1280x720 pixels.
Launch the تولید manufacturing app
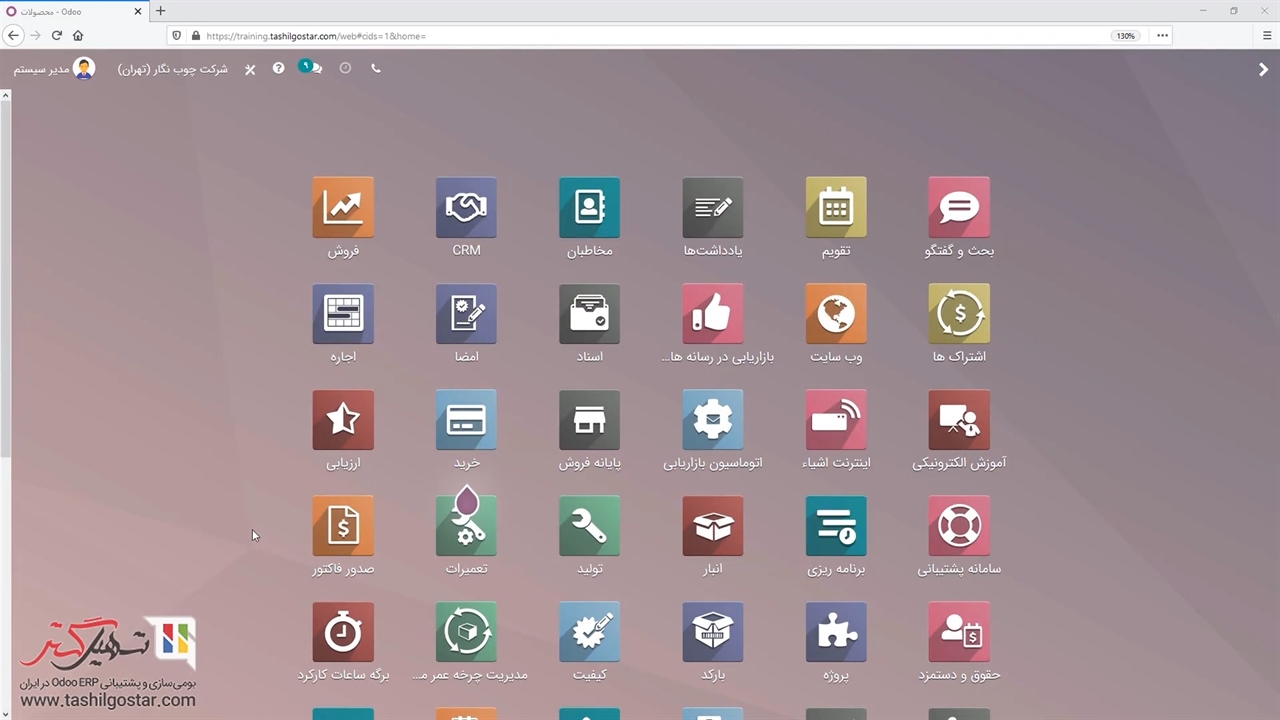589,526
